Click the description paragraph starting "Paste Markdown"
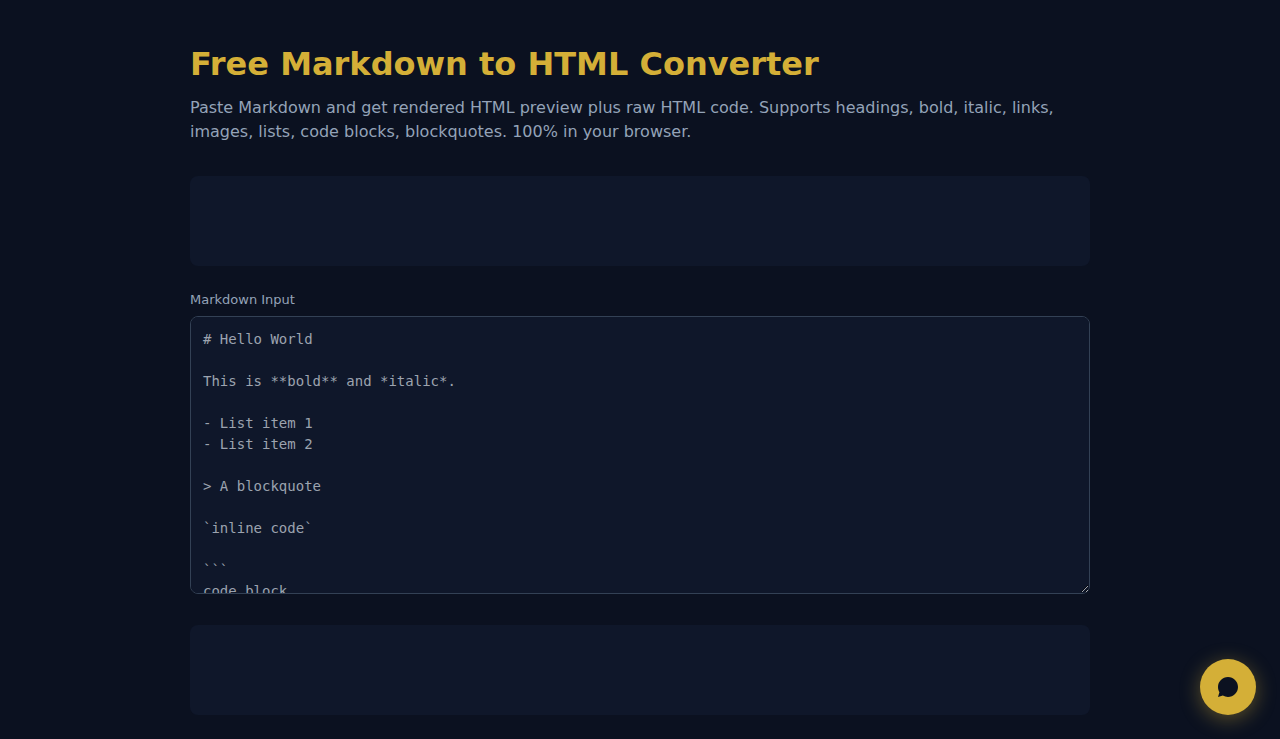The width and height of the screenshot is (1280, 739). click(x=622, y=119)
